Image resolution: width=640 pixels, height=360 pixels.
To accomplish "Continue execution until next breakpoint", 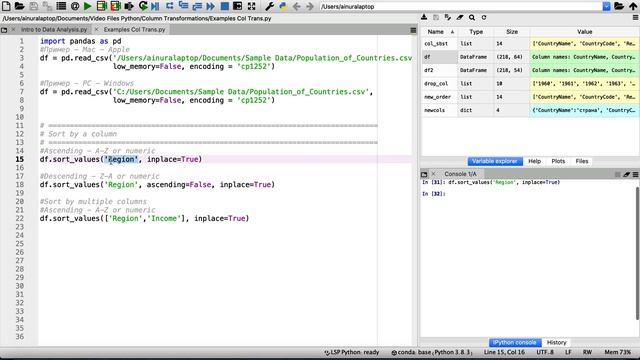I will click(211, 6).
